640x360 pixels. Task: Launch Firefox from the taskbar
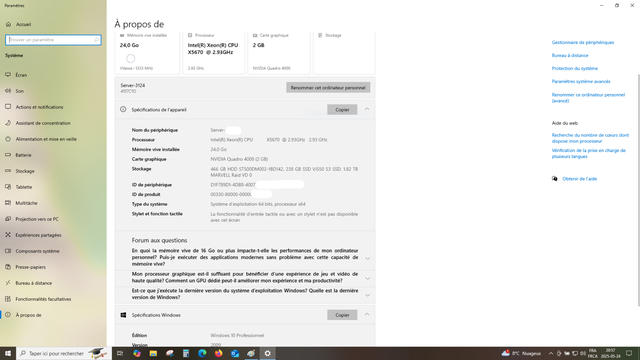(218, 353)
